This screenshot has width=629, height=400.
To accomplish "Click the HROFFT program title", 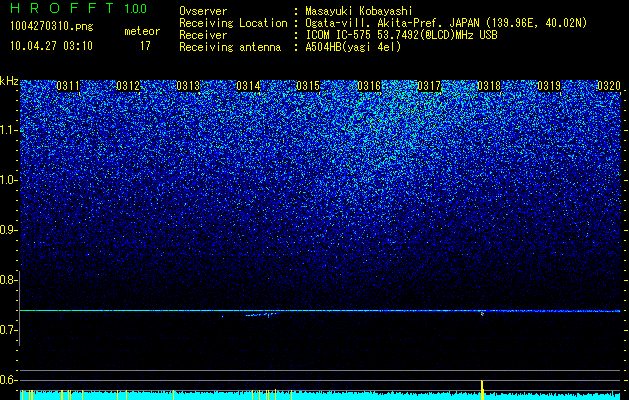I will [x=61, y=8].
